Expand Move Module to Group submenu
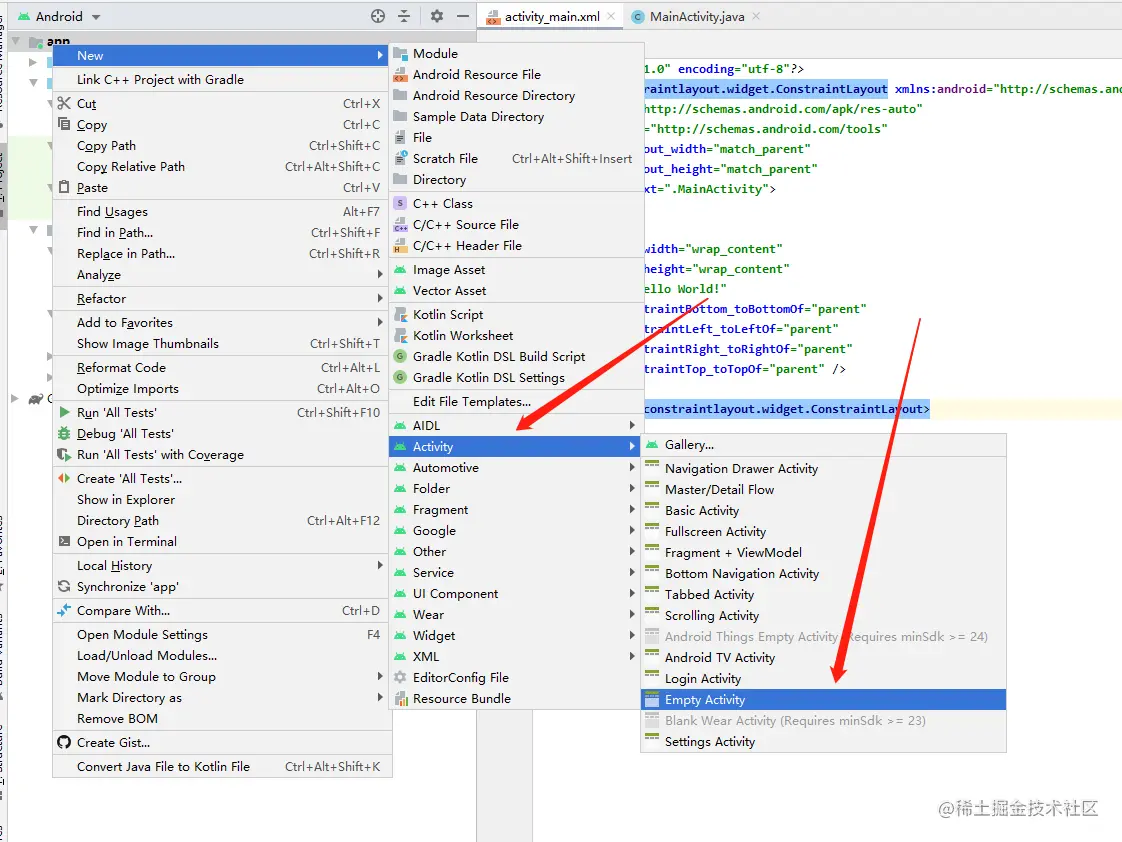Screen dimensions: 1122x842 point(222,676)
